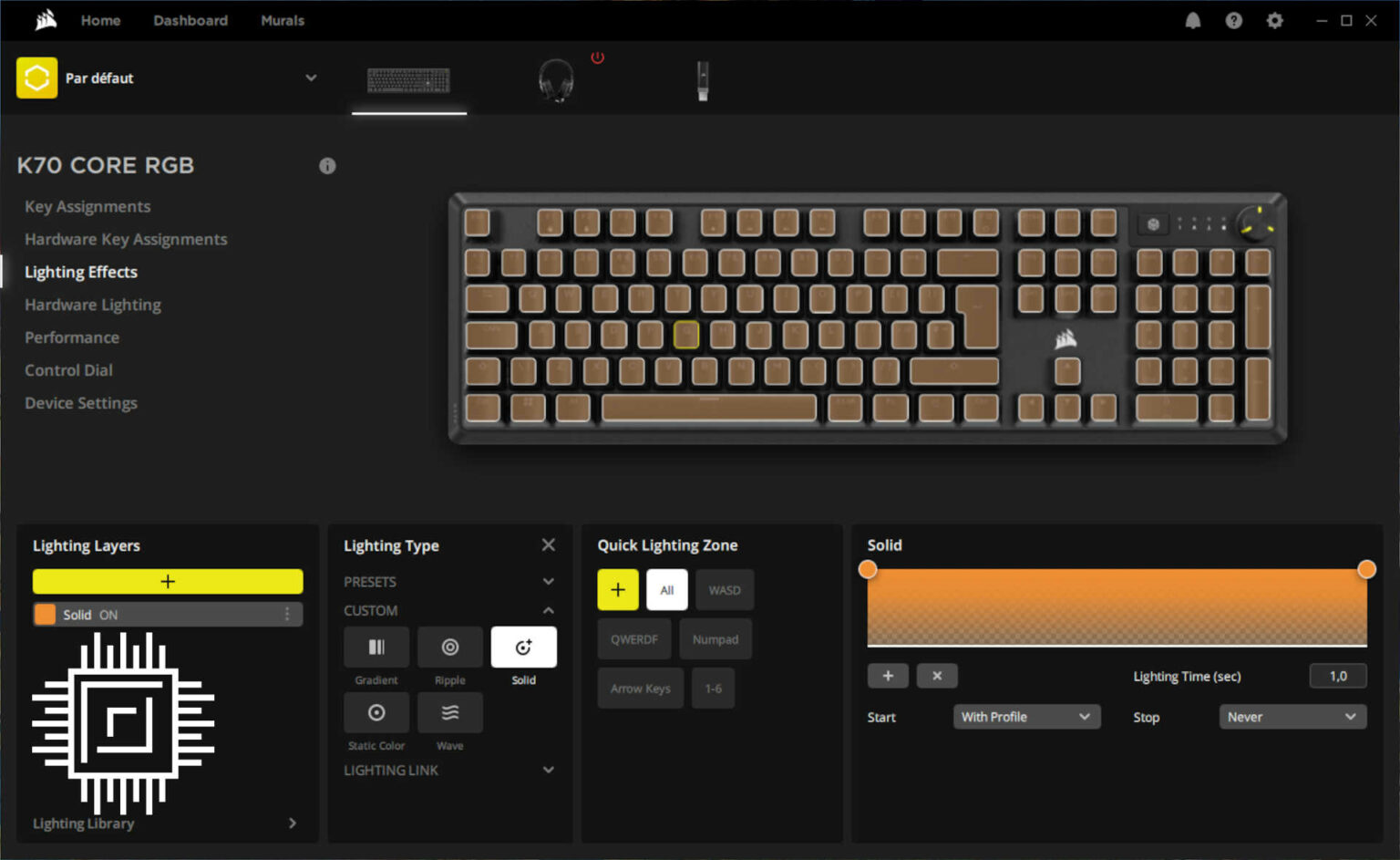
Task: Select the WASD quick lighting zone
Action: click(x=725, y=589)
